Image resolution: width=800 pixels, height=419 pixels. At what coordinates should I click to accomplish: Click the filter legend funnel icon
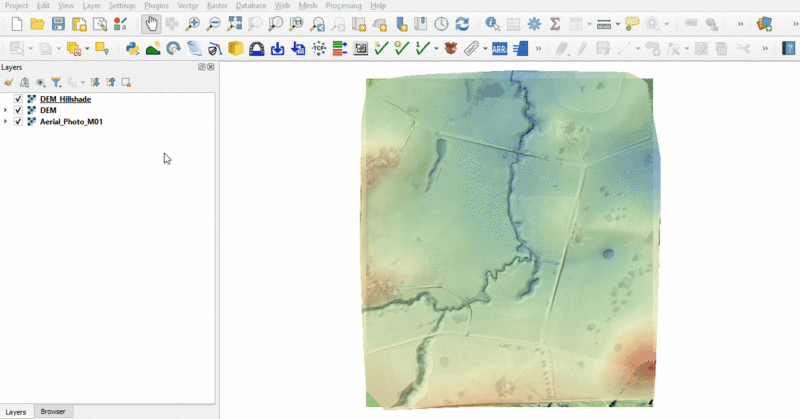(56, 82)
